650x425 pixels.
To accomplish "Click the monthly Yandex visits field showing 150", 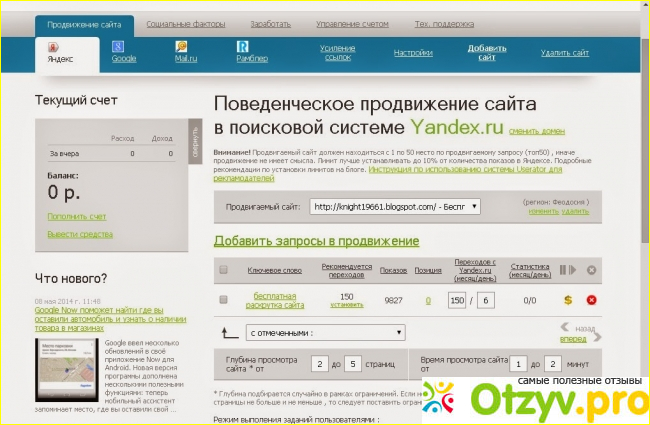I will click(x=458, y=301).
